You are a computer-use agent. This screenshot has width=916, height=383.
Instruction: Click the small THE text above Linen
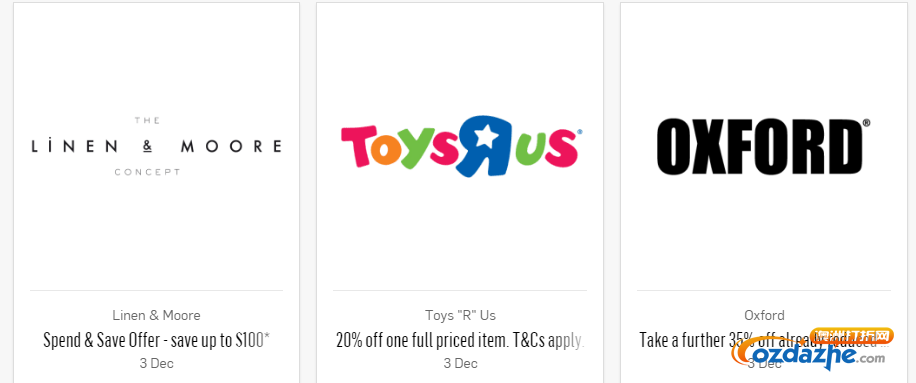[147, 120]
